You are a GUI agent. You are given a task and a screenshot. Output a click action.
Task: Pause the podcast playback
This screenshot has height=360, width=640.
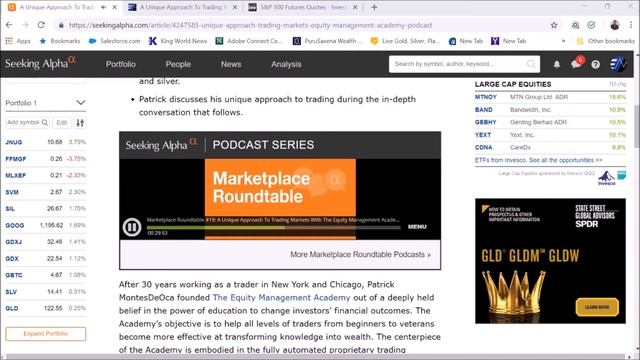coord(131,227)
